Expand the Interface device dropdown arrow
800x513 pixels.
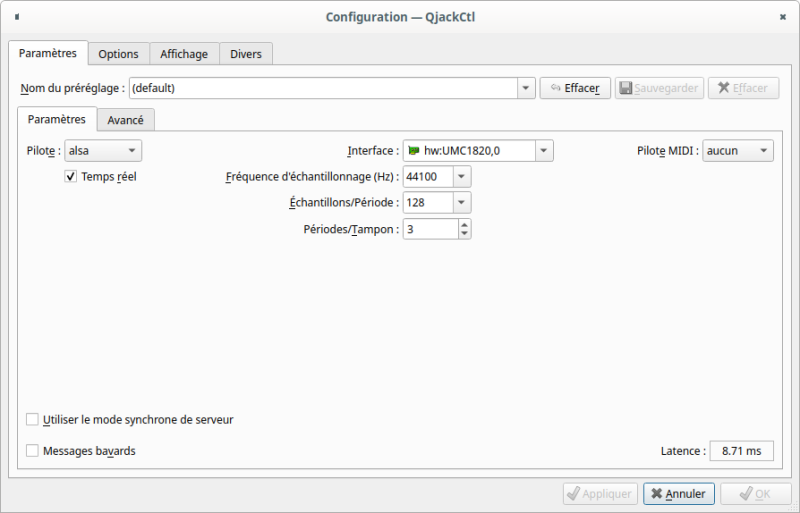tap(543, 151)
